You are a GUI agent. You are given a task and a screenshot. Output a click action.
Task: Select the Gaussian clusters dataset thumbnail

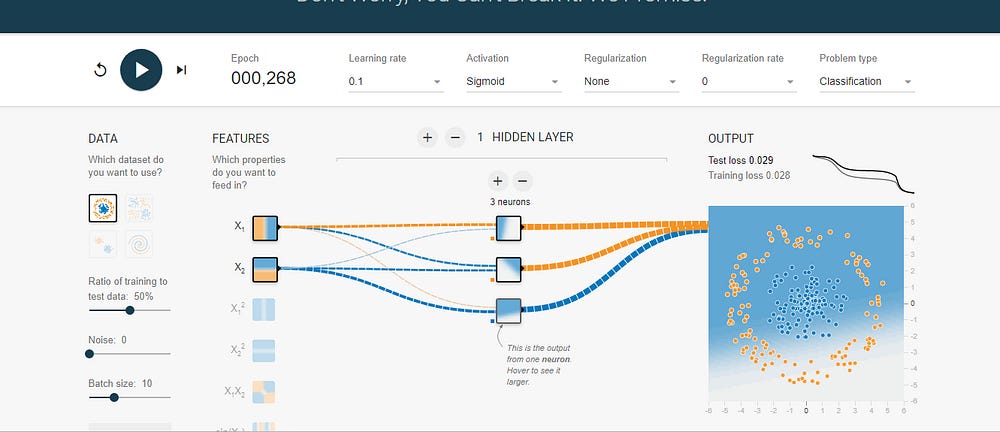tap(103, 244)
